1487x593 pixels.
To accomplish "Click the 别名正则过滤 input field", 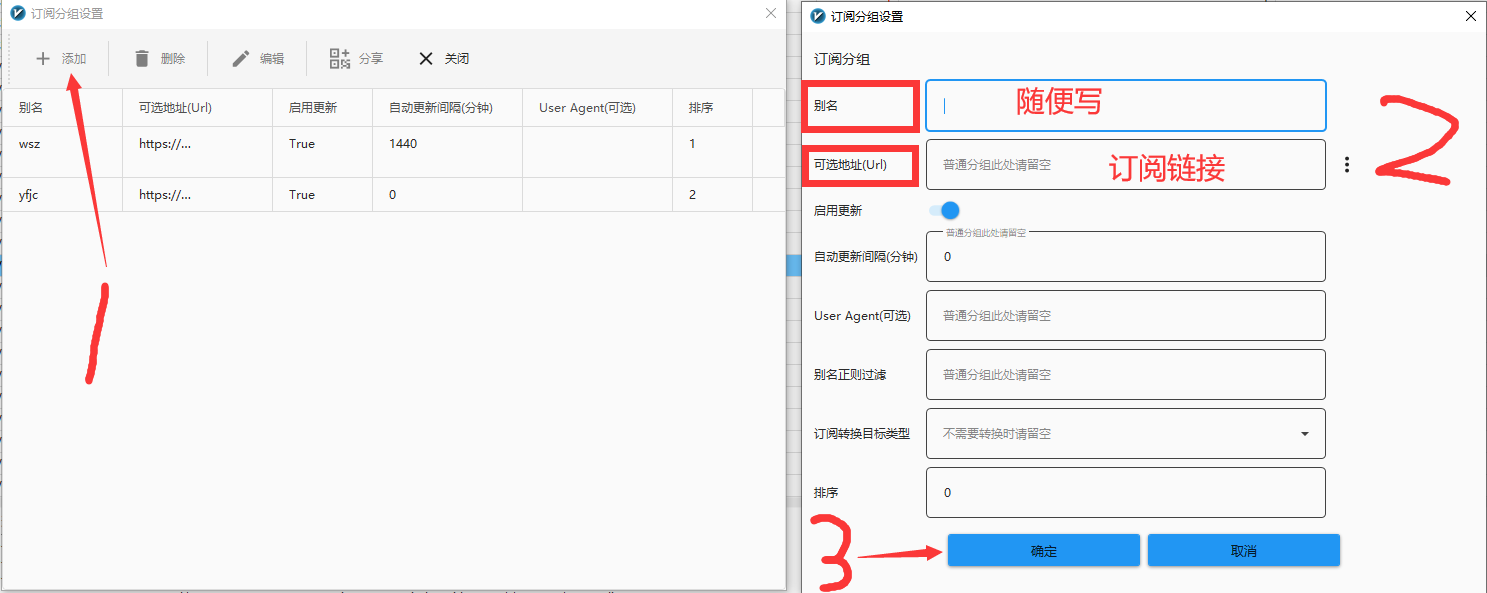I will (1125, 375).
